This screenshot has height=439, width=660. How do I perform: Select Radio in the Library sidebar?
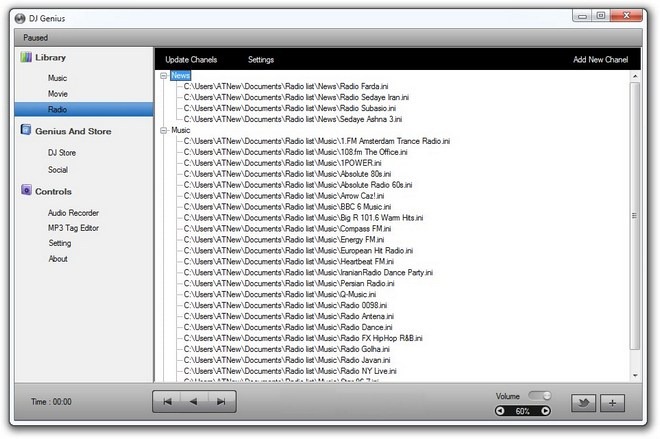tap(84, 109)
